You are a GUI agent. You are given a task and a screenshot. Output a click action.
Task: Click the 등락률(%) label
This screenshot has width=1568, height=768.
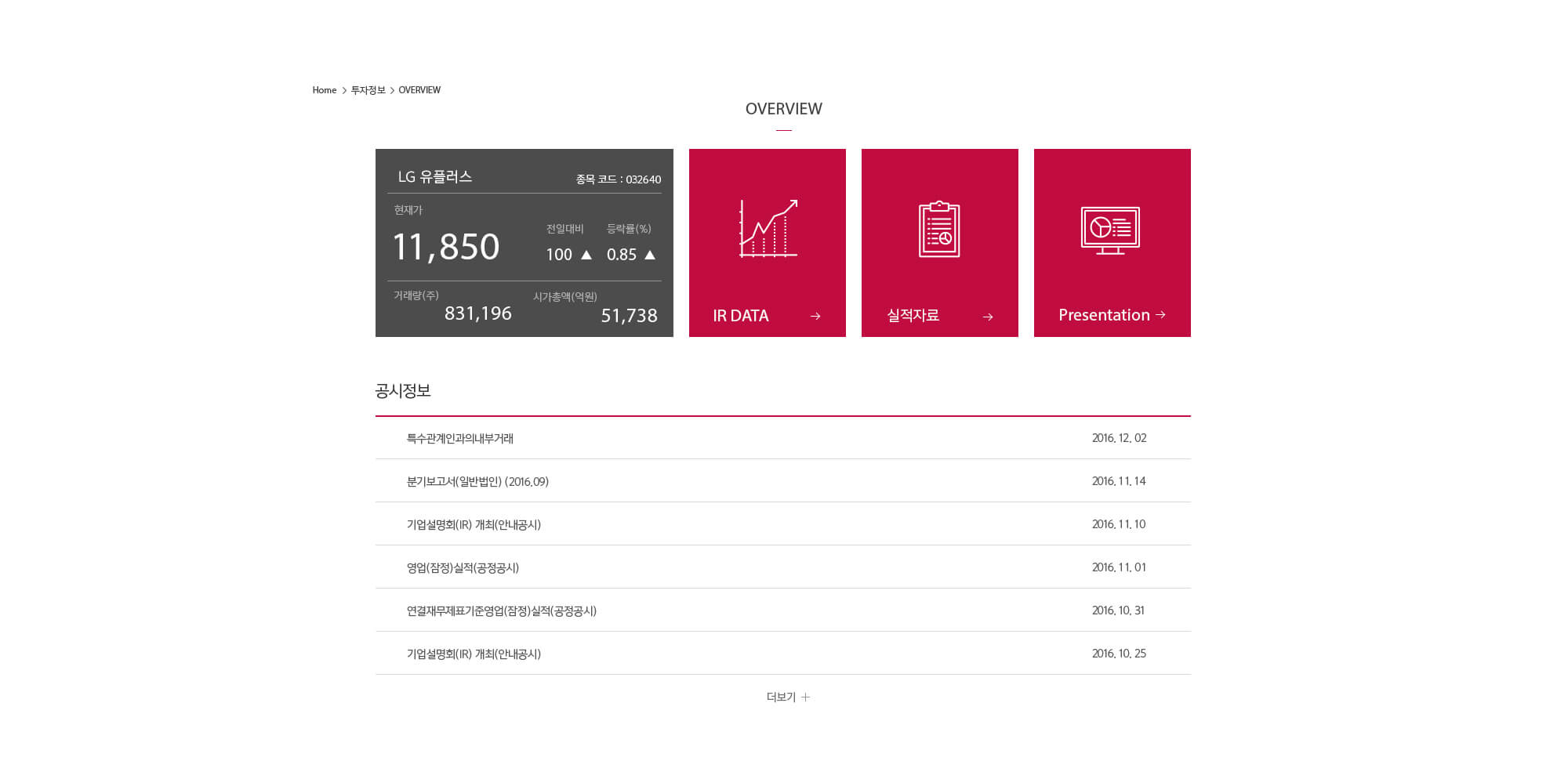click(629, 229)
